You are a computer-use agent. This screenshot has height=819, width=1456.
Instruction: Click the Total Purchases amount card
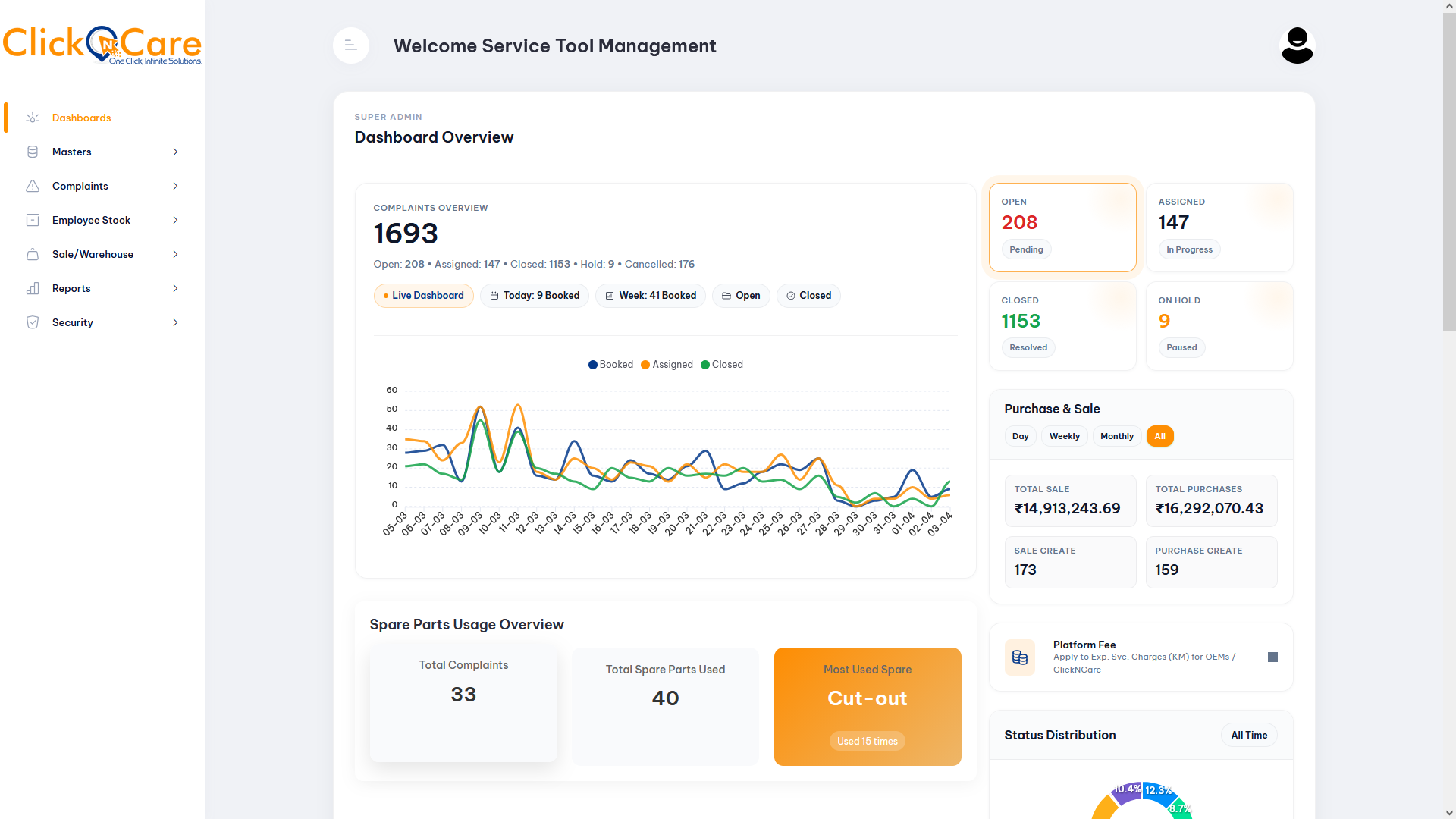pos(1211,500)
